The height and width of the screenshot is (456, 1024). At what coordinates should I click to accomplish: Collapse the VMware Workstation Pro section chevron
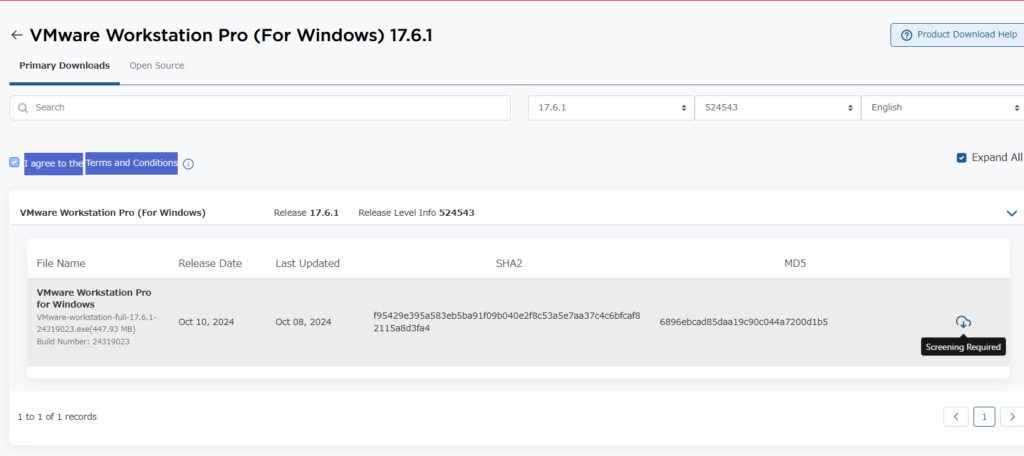tap(1011, 213)
